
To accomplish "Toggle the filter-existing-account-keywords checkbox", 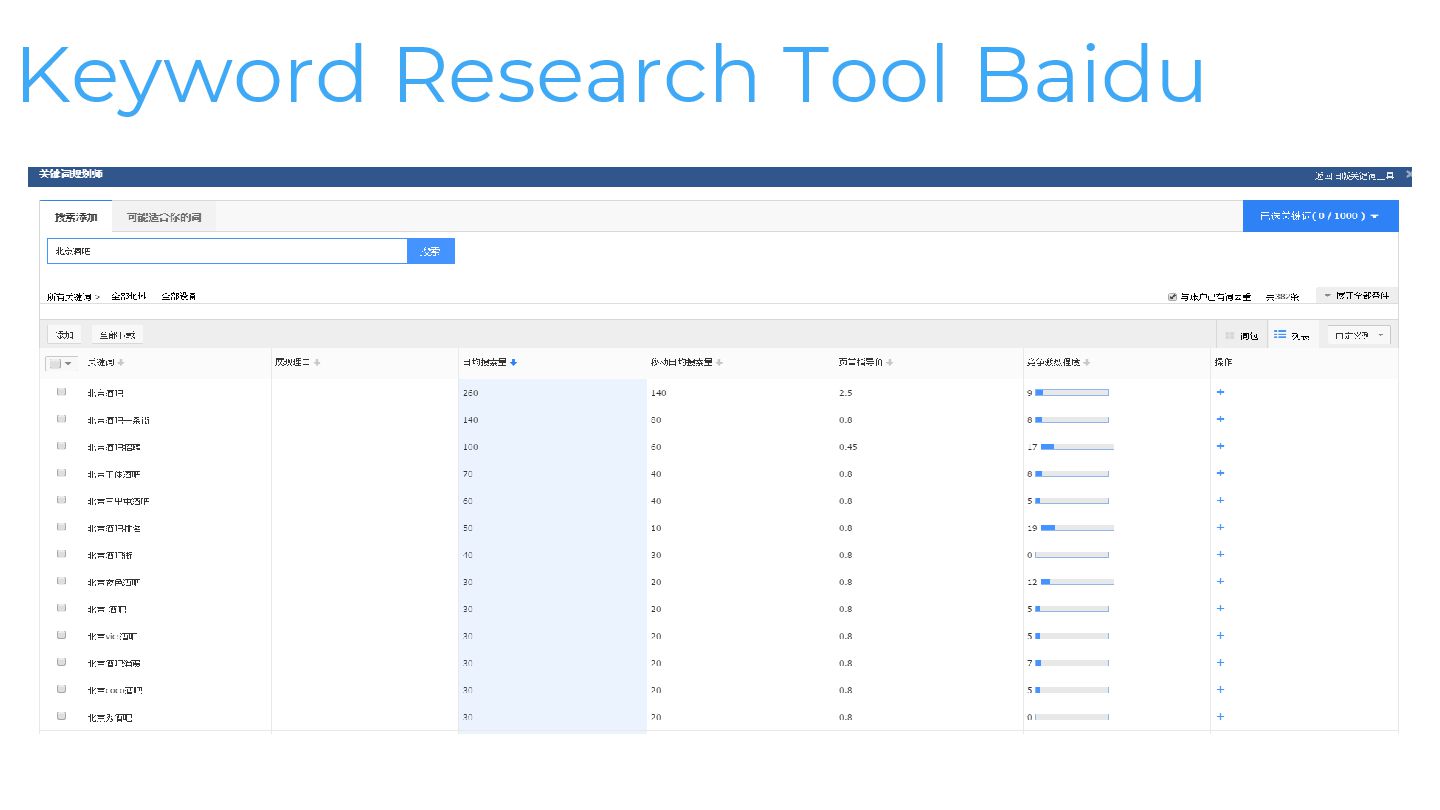I will (1172, 297).
